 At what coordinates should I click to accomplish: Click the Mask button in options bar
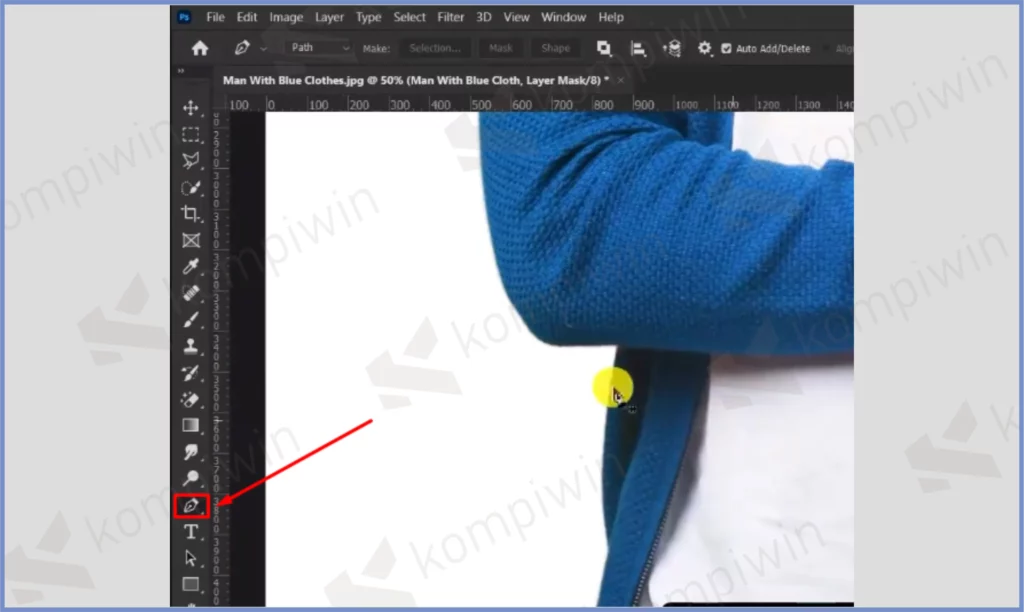501,48
